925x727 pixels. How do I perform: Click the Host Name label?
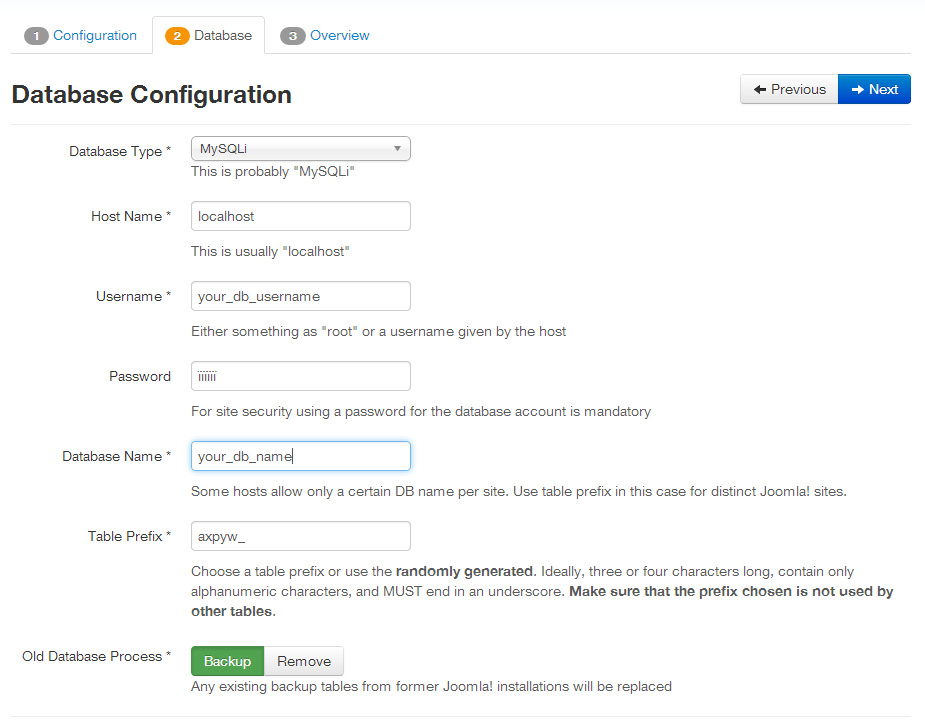tap(131, 216)
